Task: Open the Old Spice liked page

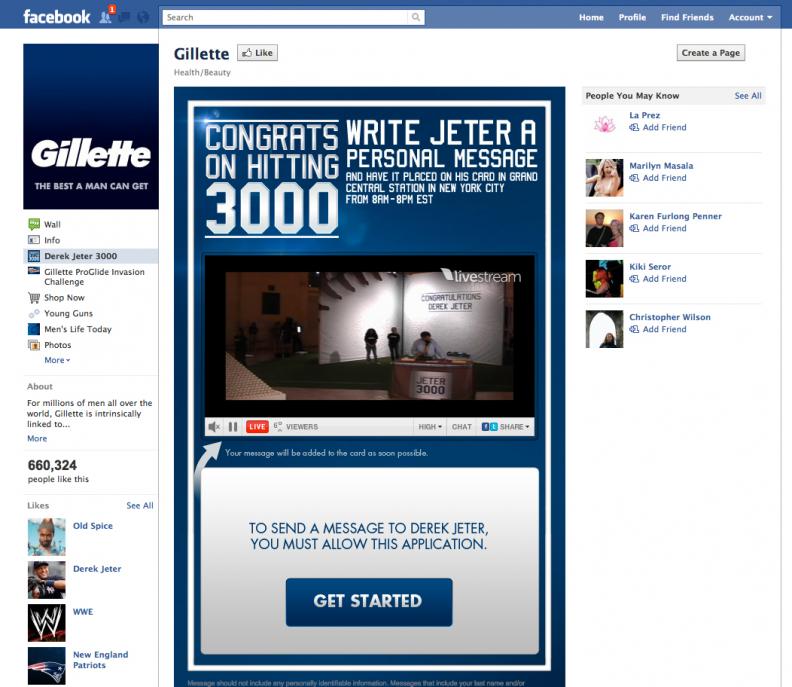Action: coord(93,526)
